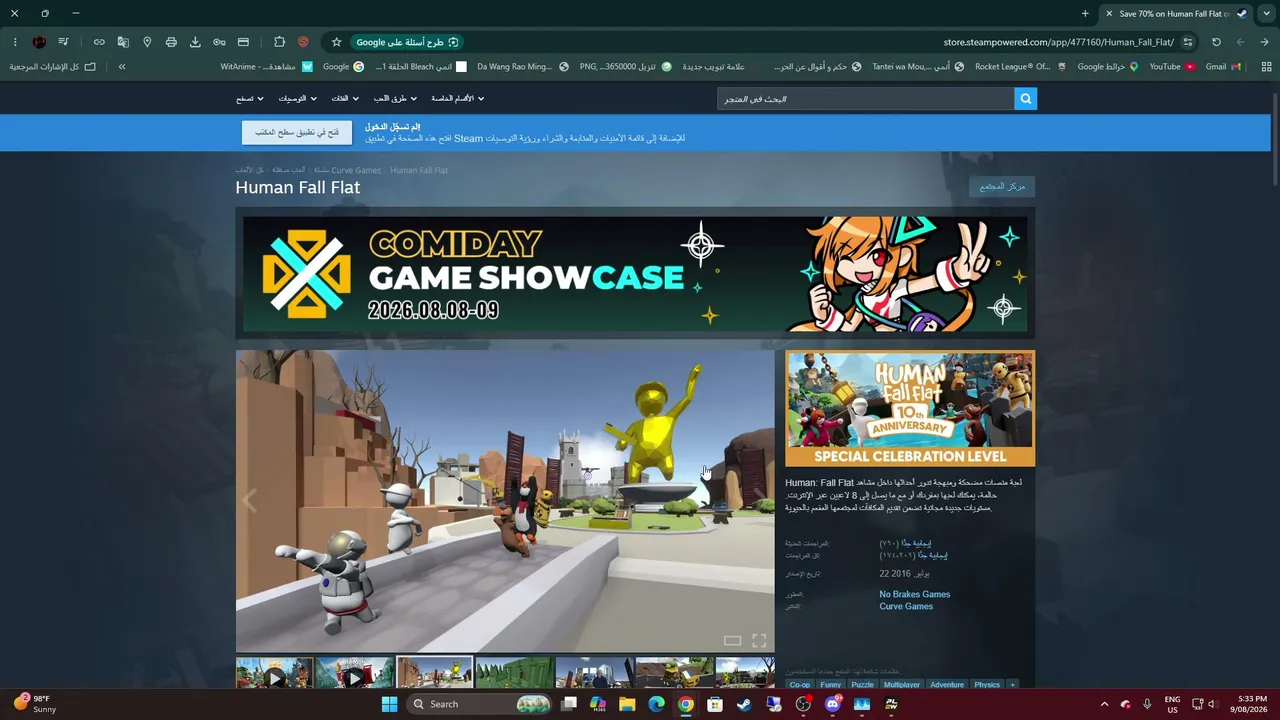
Task: Play the first video thumbnail in media strip
Action: click(x=274, y=673)
